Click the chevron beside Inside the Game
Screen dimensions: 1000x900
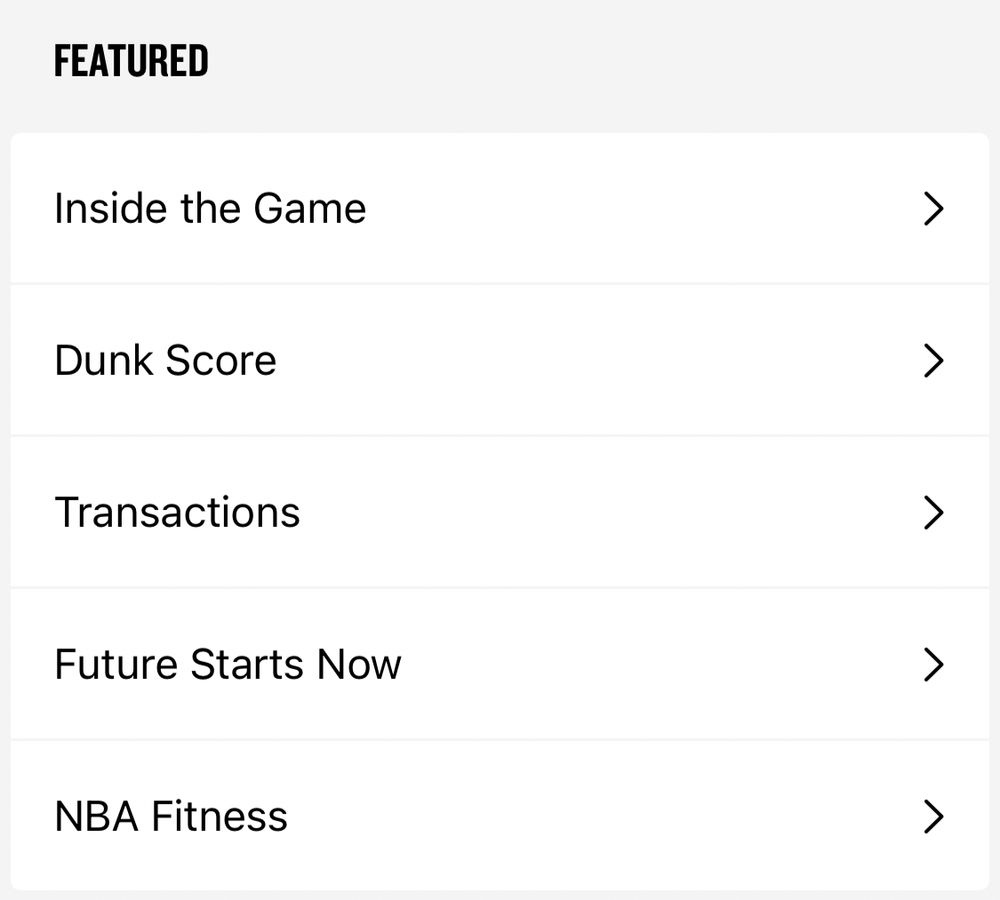point(933,209)
